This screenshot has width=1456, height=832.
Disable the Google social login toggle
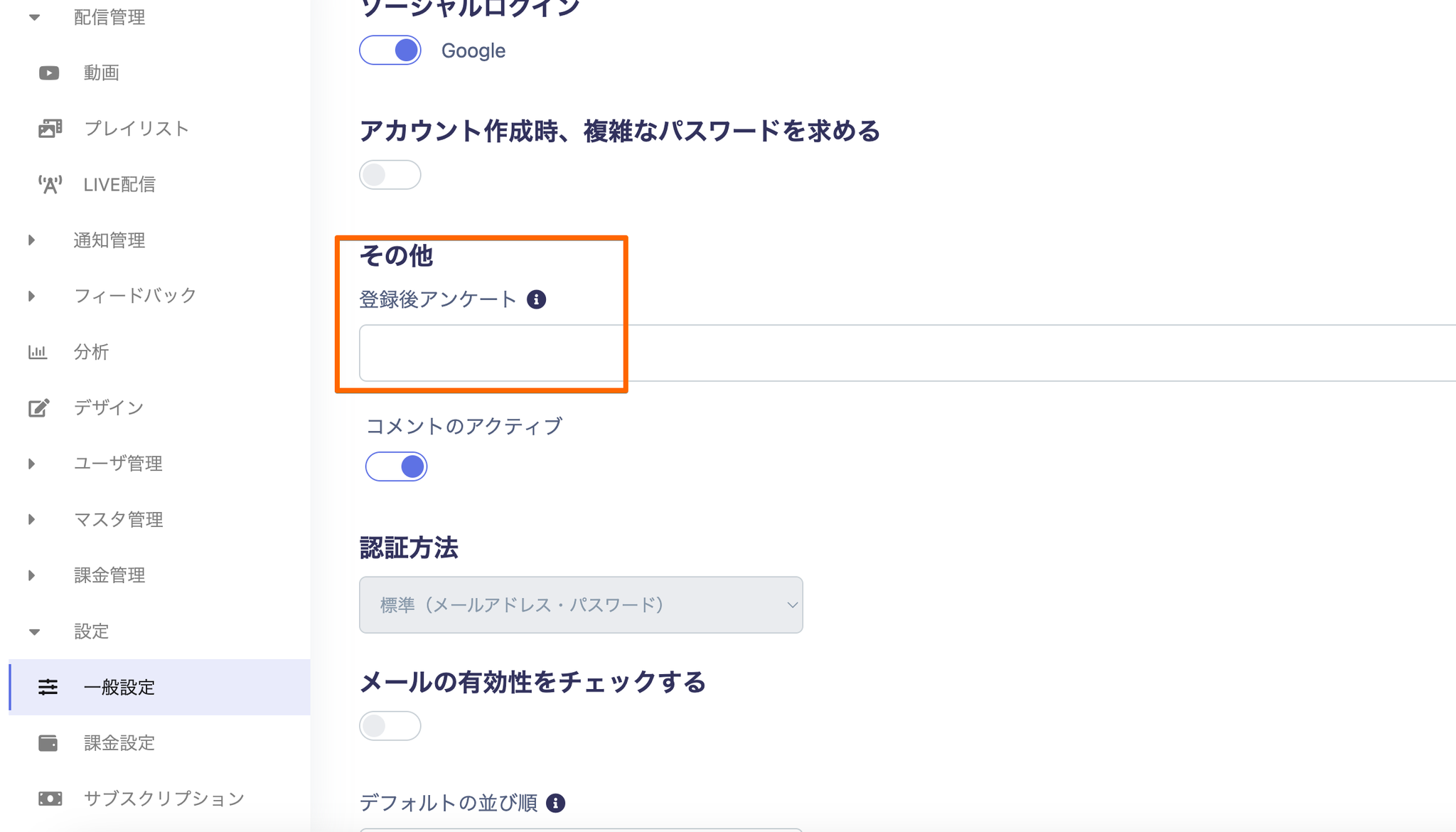click(390, 50)
